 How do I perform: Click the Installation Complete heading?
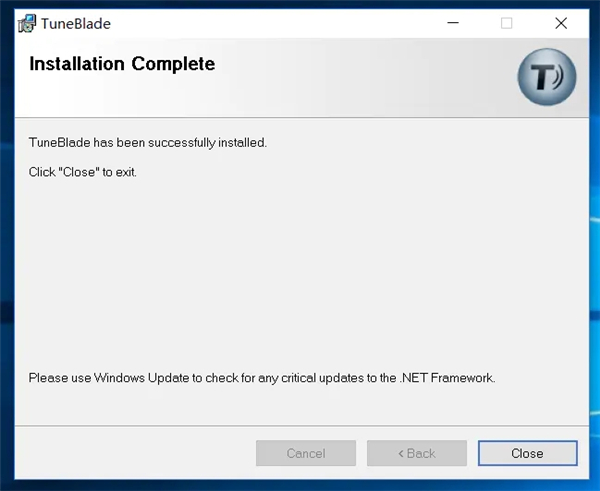[122, 65]
